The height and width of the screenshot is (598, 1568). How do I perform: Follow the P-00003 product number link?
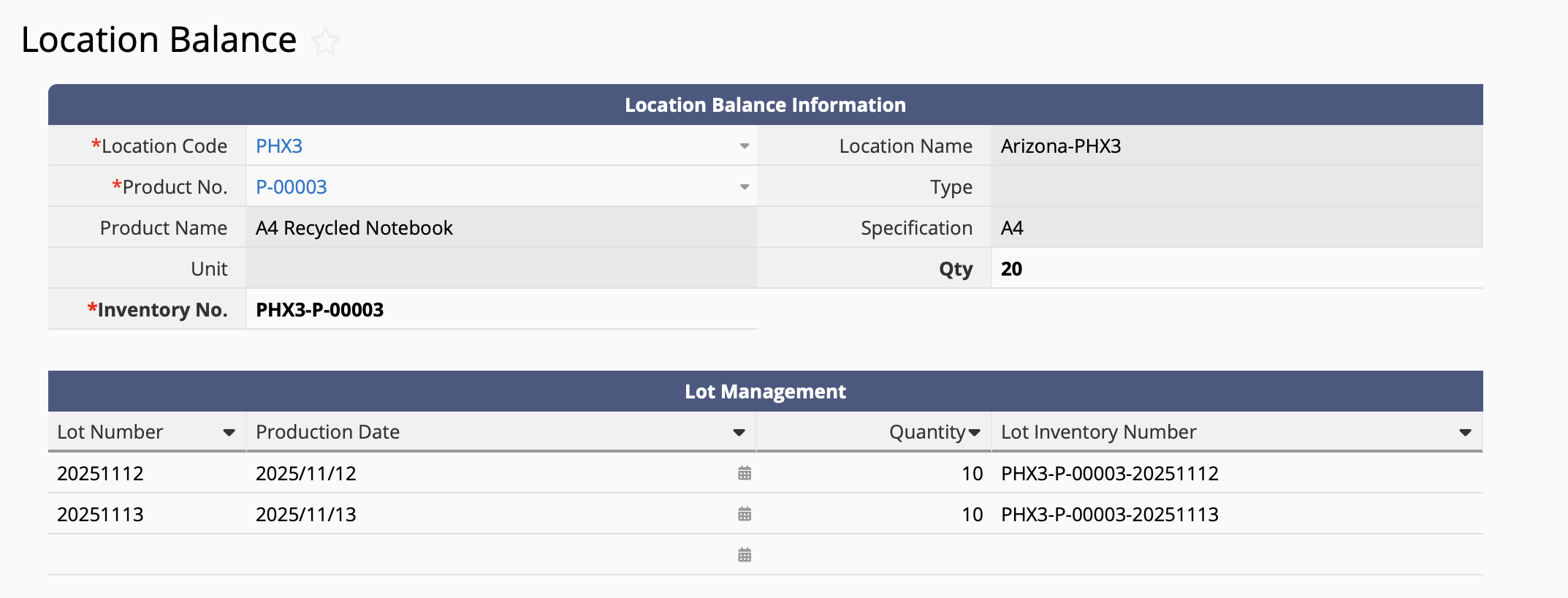(291, 187)
